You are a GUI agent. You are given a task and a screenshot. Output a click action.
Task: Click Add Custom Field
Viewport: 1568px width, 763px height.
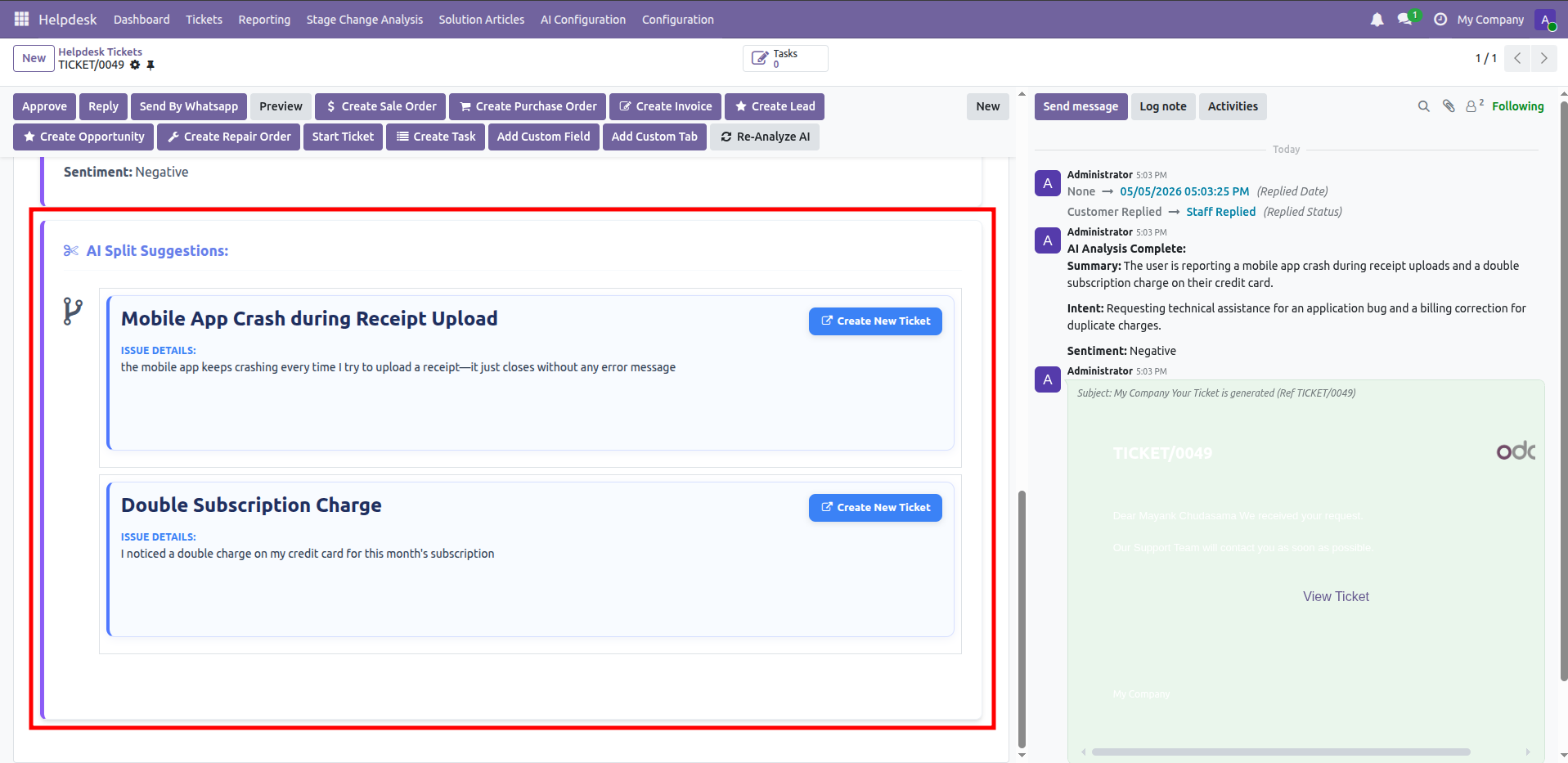point(544,137)
